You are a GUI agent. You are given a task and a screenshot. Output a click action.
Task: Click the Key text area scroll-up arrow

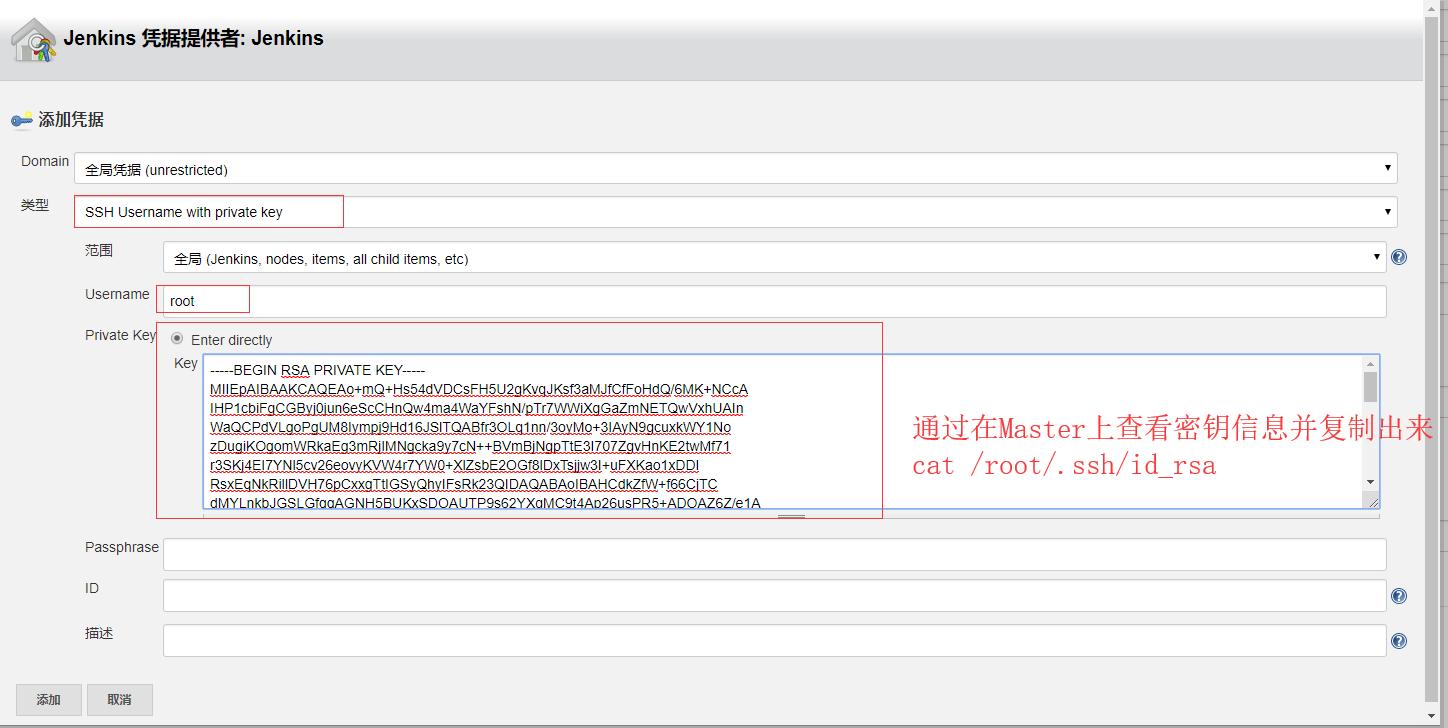pos(1370,363)
